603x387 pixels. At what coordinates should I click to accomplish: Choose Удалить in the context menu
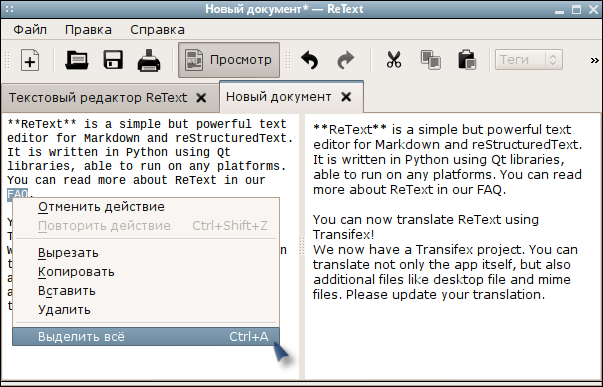(x=146, y=309)
